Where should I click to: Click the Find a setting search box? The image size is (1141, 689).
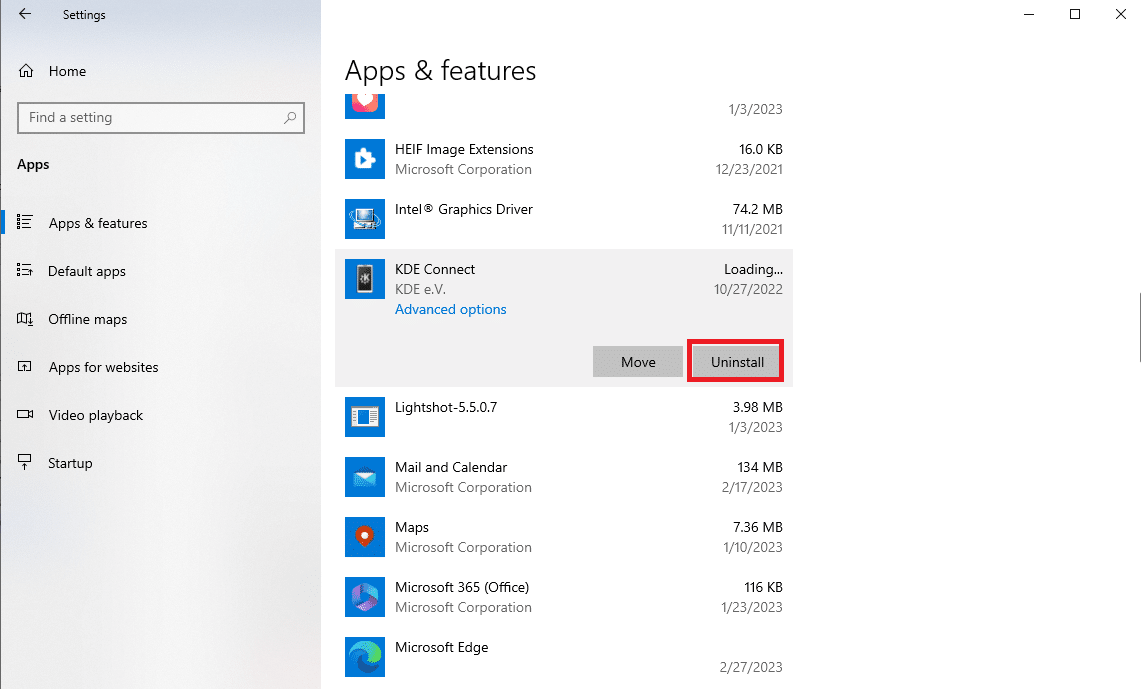[161, 118]
